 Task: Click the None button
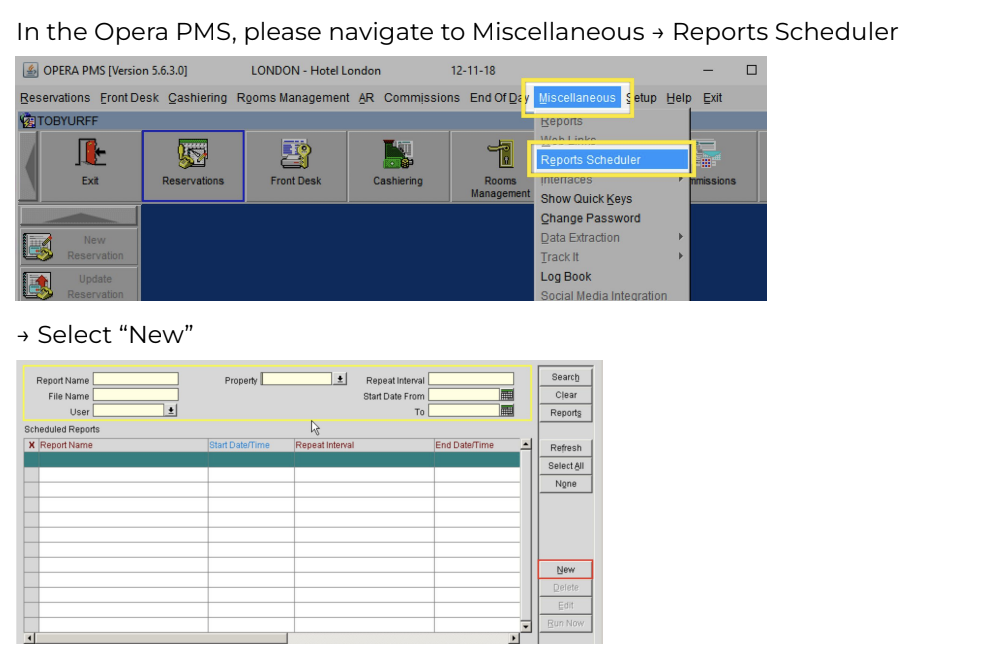point(565,483)
